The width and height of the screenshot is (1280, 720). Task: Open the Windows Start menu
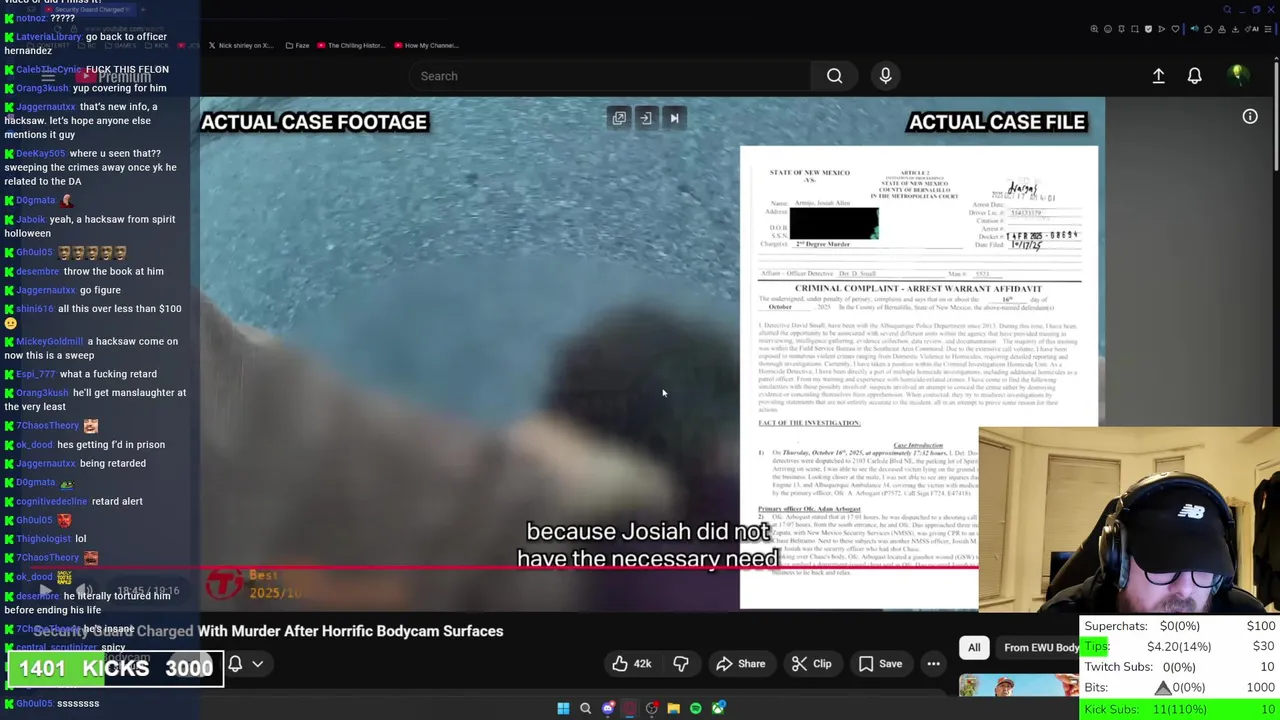[x=563, y=708]
